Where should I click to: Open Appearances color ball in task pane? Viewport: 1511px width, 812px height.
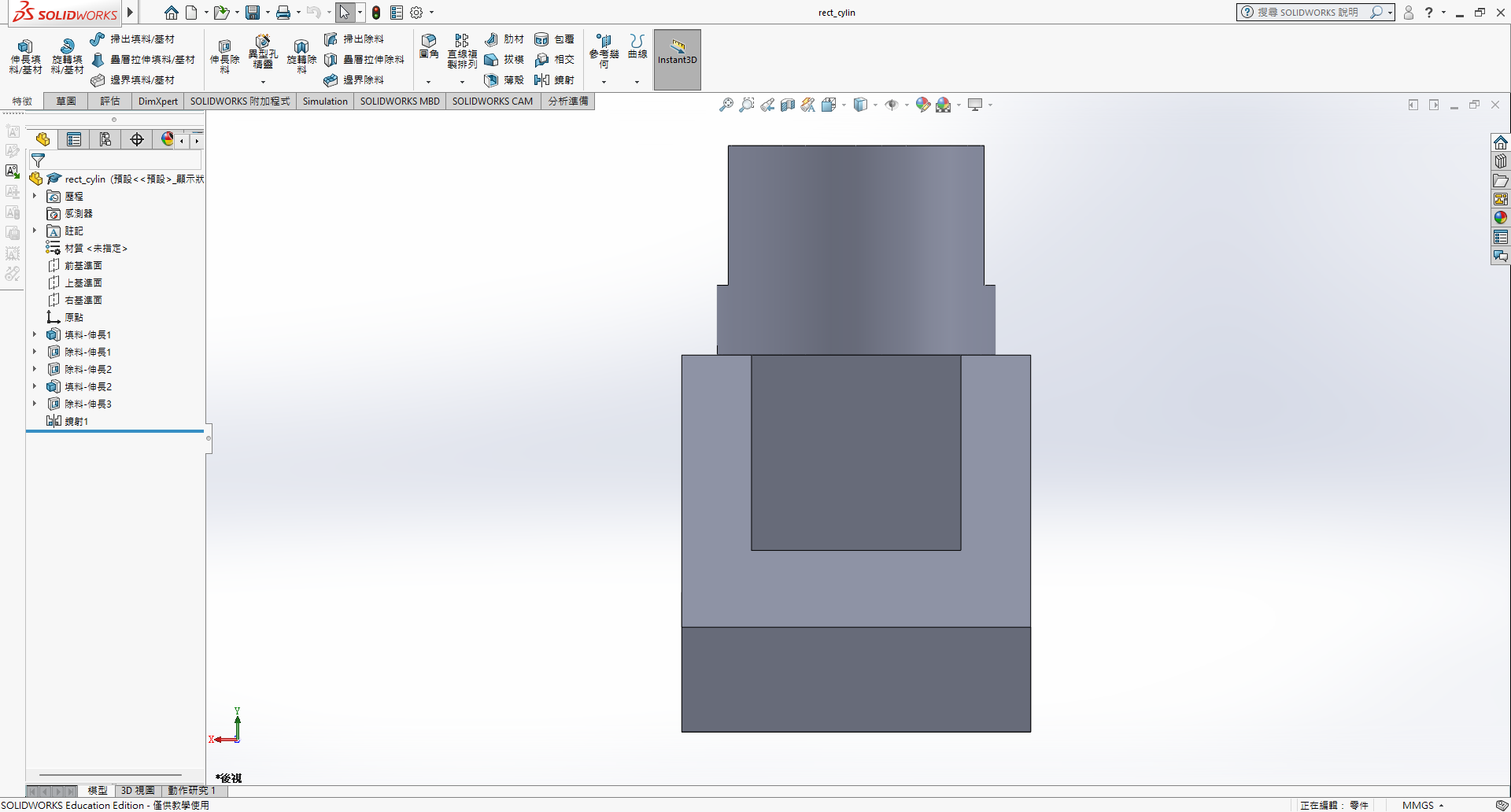(x=1501, y=218)
